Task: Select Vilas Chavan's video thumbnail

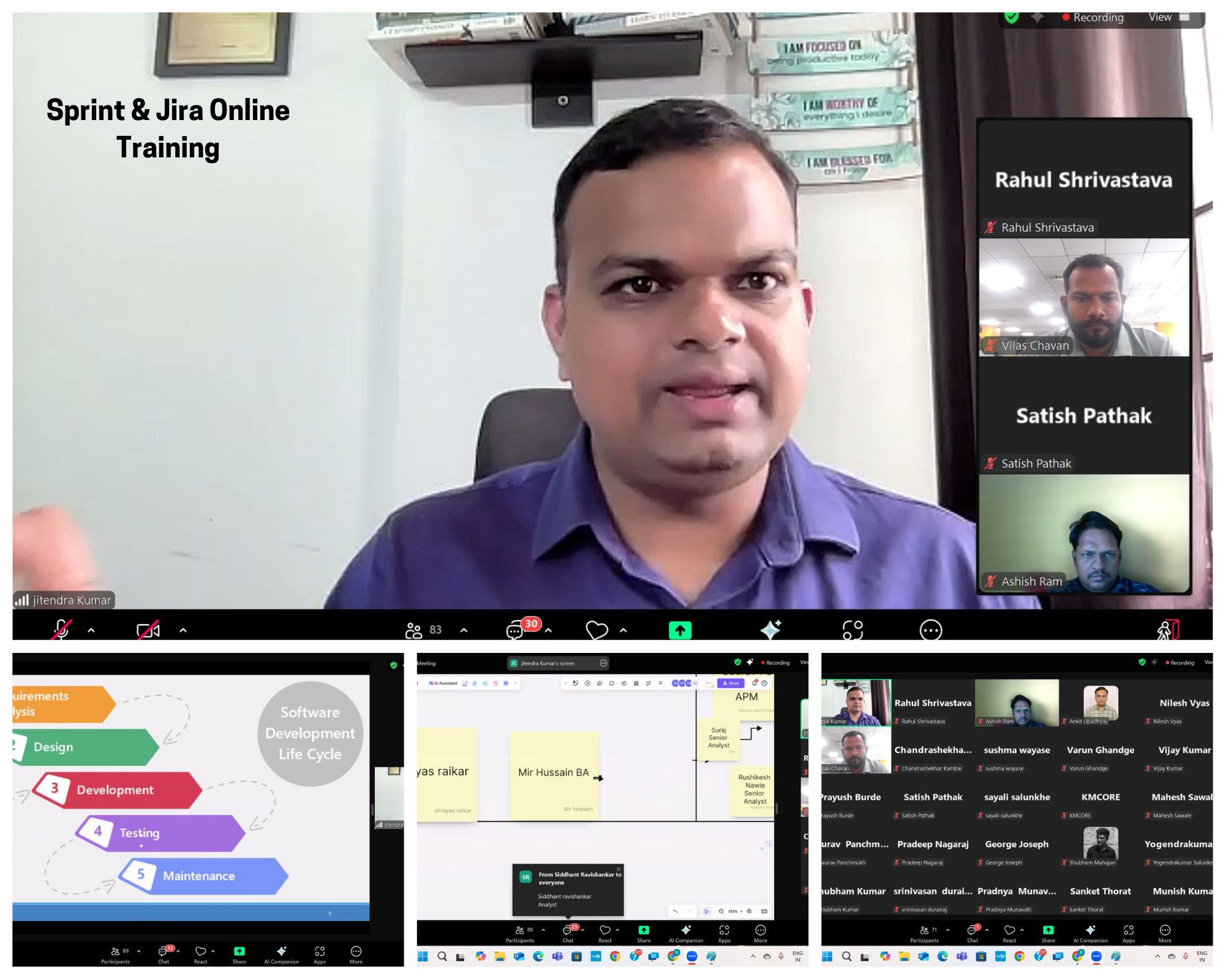Action: coord(1084,298)
